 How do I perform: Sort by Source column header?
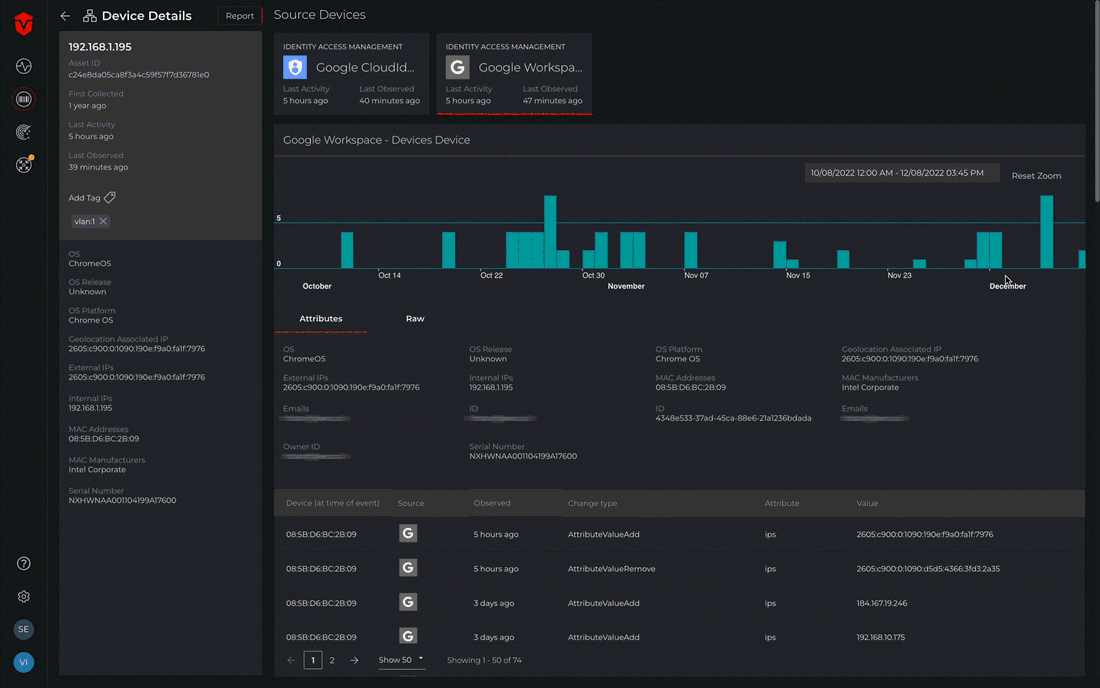click(x=410, y=503)
